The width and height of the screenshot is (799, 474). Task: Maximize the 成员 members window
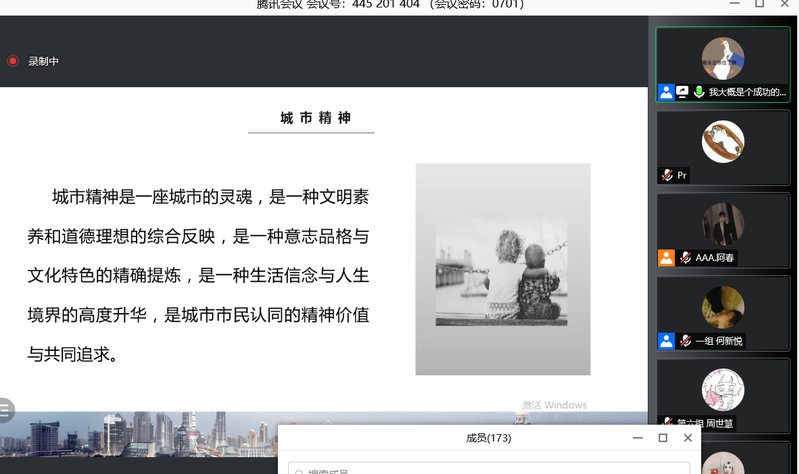click(x=662, y=438)
